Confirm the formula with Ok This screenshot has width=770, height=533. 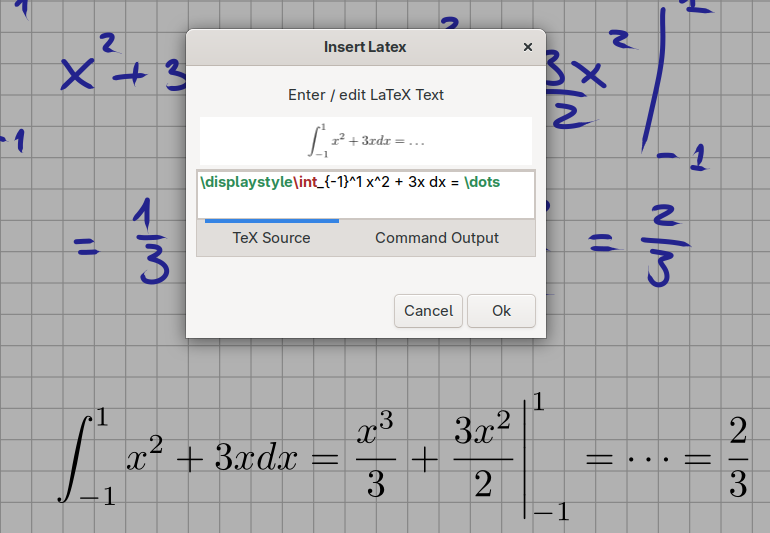point(501,311)
